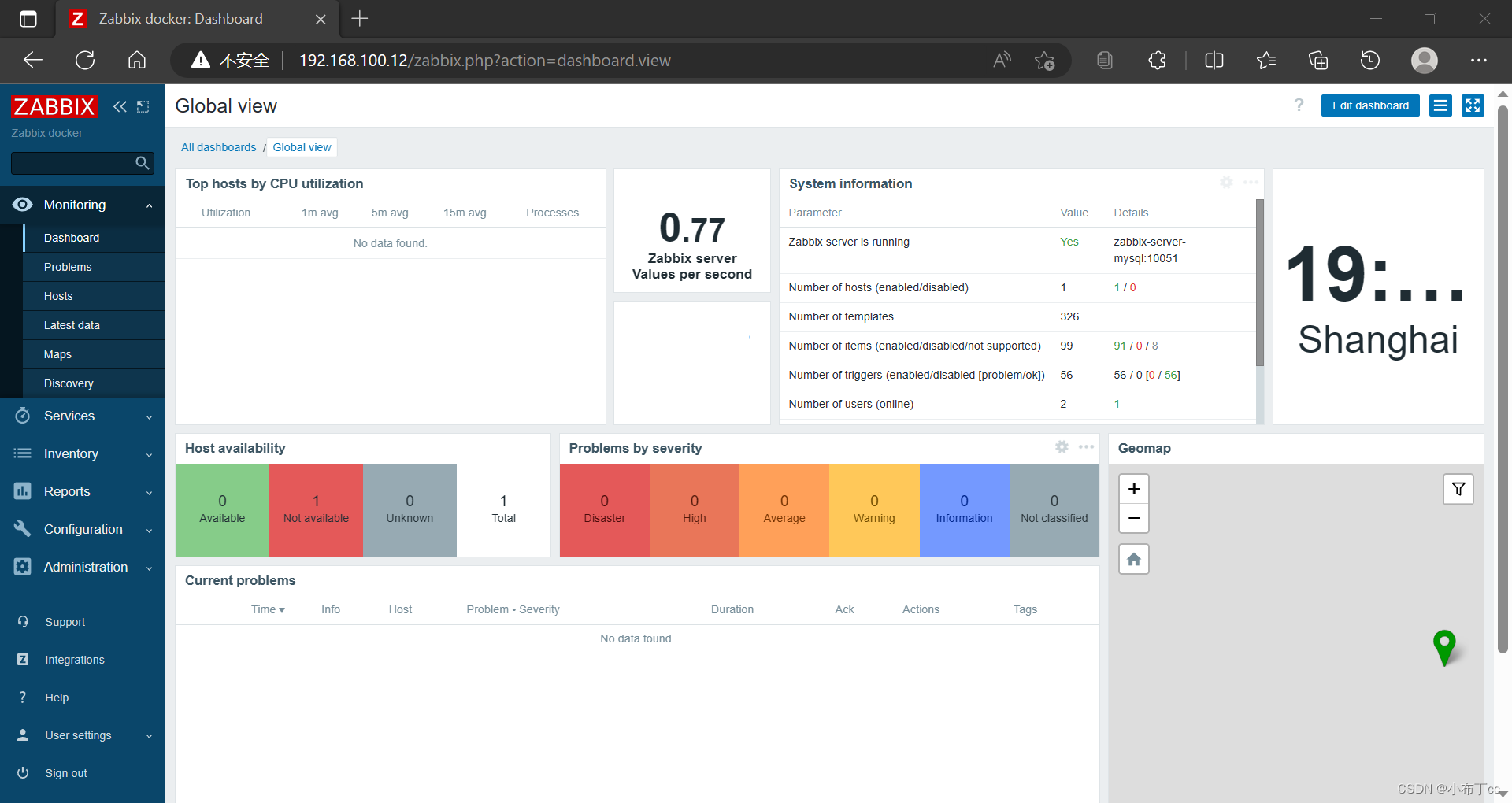Open dashboard list menu icon
1512x803 pixels.
tap(1440, 105)
